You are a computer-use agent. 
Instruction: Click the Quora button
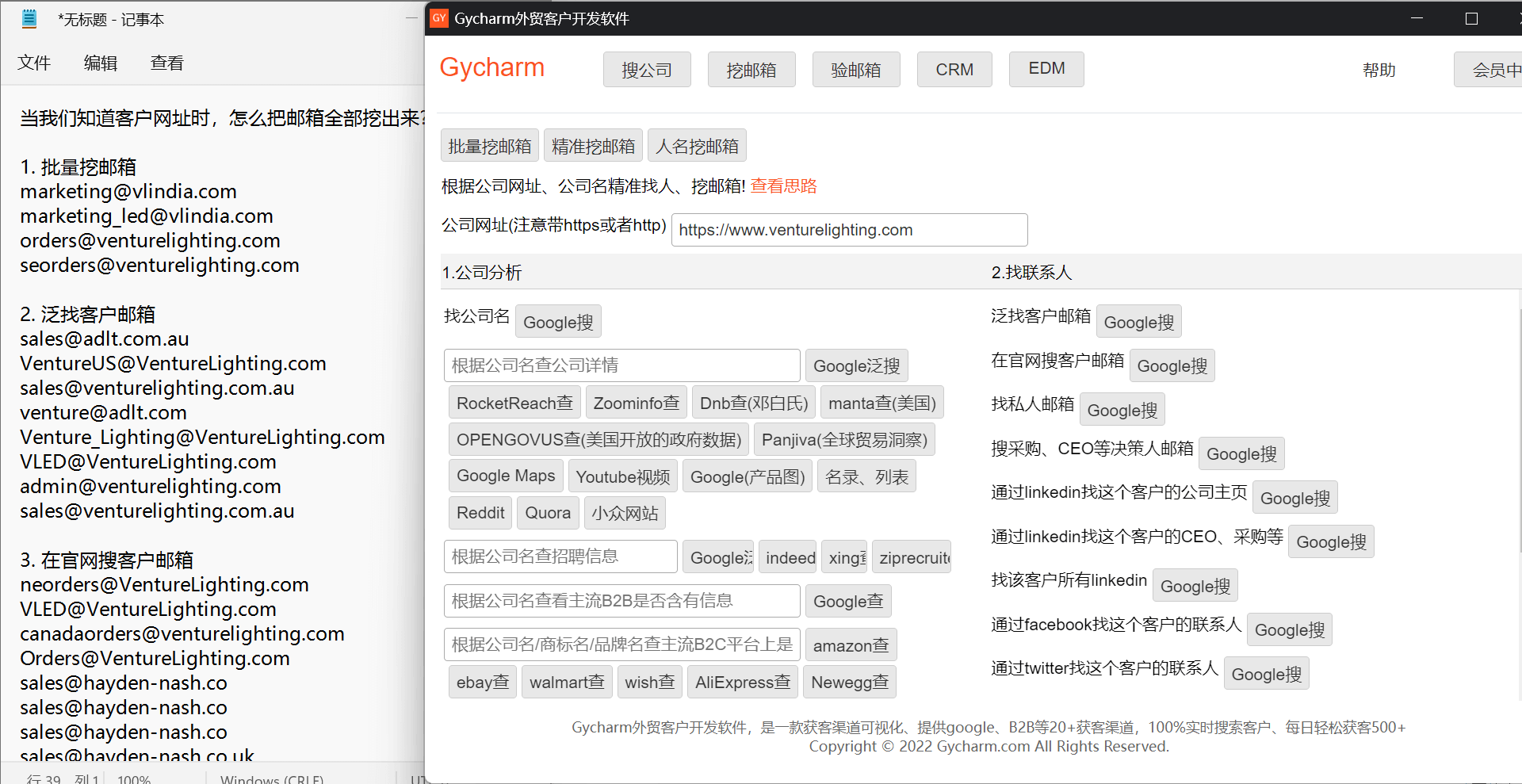click(548, 513)
